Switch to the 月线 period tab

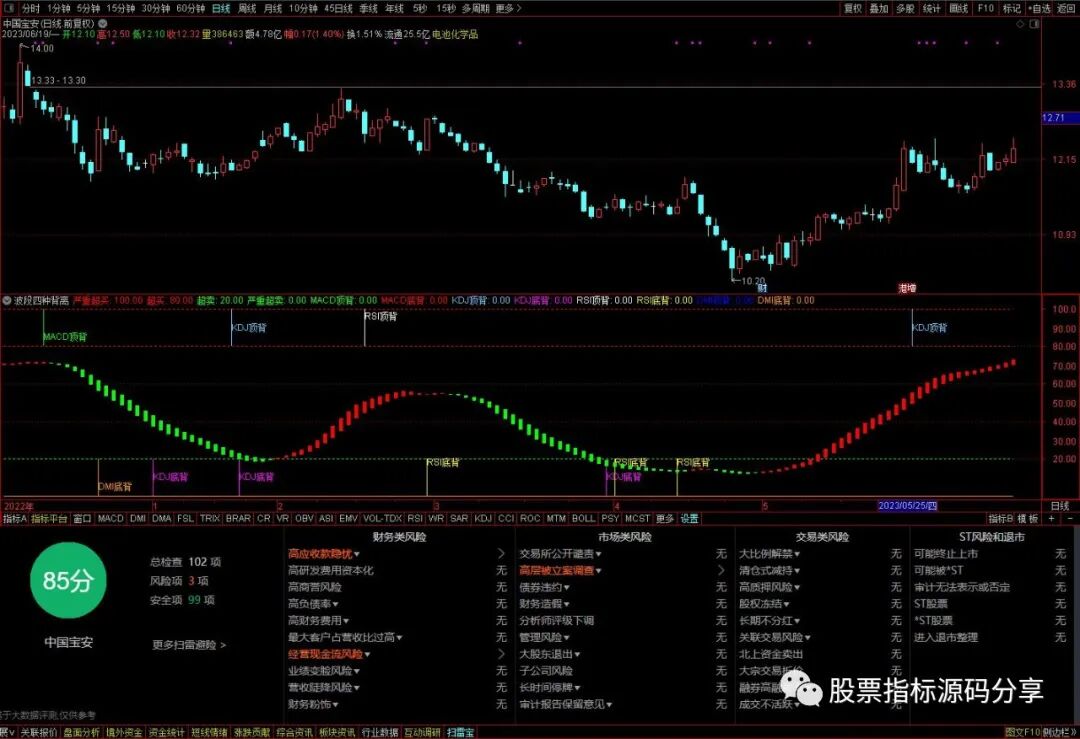[x=273, y=8]
